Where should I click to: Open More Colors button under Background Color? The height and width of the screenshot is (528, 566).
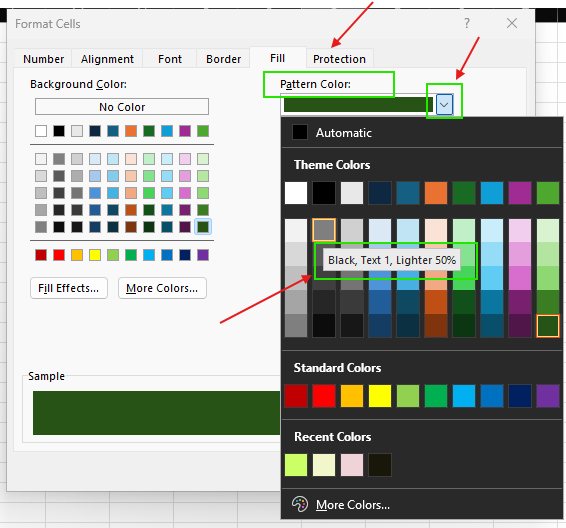tap(162, 288)
